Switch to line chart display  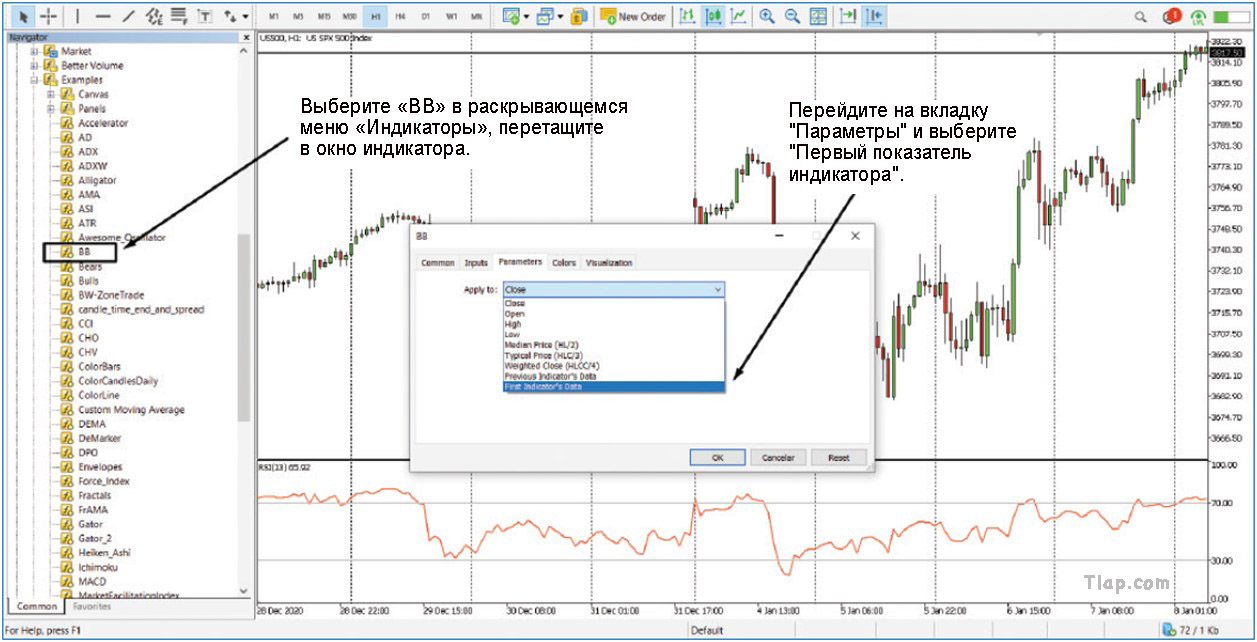pos(738,16)
